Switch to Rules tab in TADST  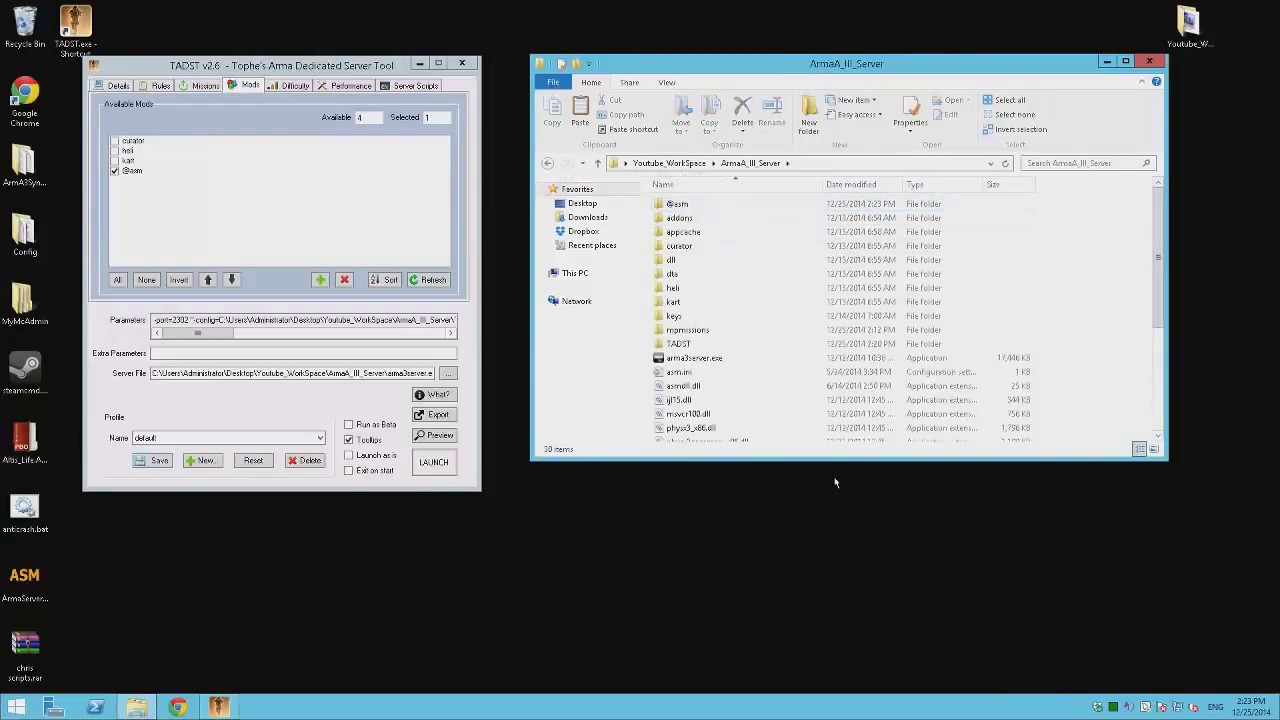click(x=154, y=86)
